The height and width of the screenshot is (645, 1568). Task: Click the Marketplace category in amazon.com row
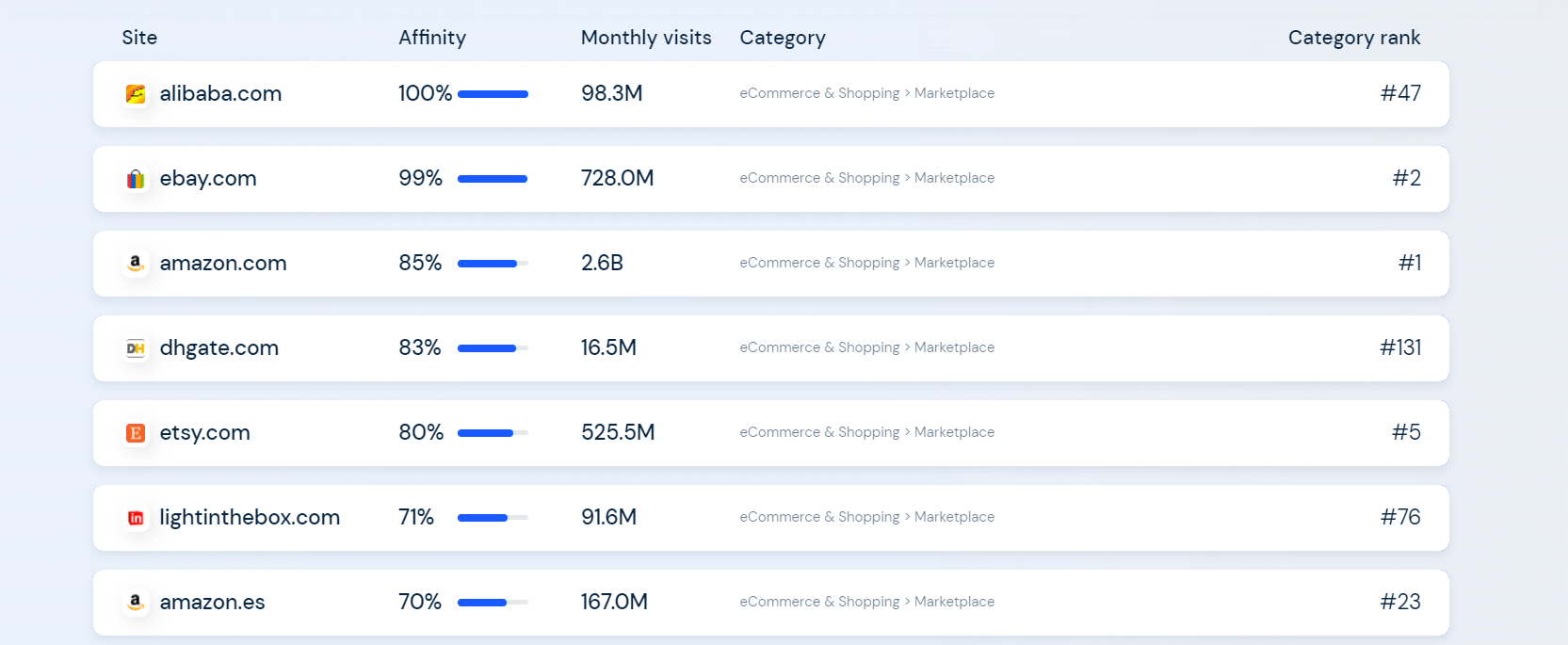954,263
